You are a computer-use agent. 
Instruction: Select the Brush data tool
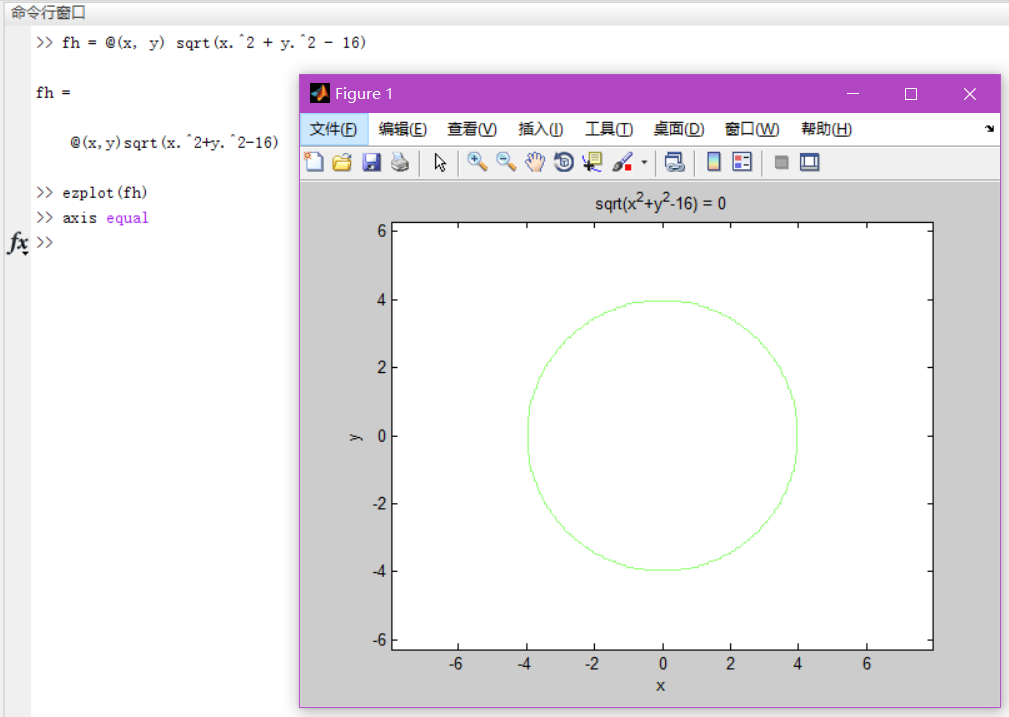pyautogui.click(x=622, y=162)
